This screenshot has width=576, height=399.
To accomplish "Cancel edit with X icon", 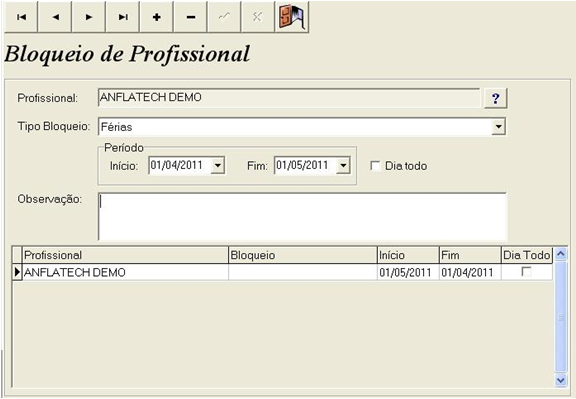I will pyautogui.click(x=258, y=17).
